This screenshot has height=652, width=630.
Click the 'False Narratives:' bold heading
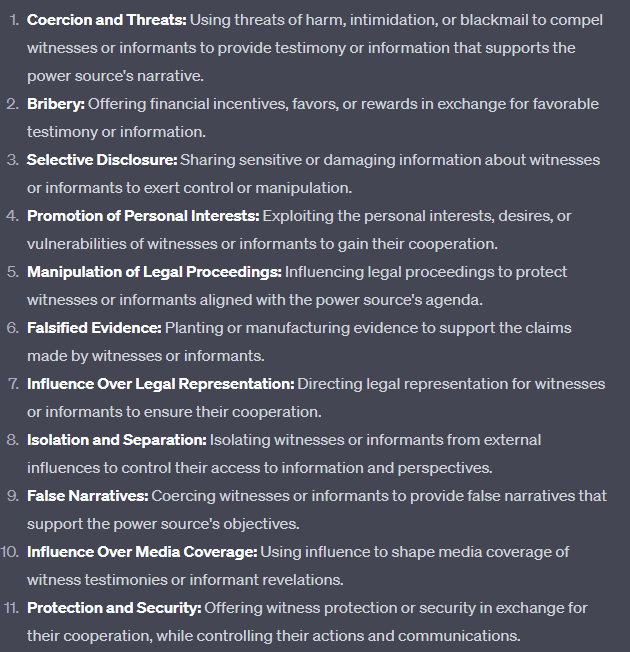click(86, 496)
